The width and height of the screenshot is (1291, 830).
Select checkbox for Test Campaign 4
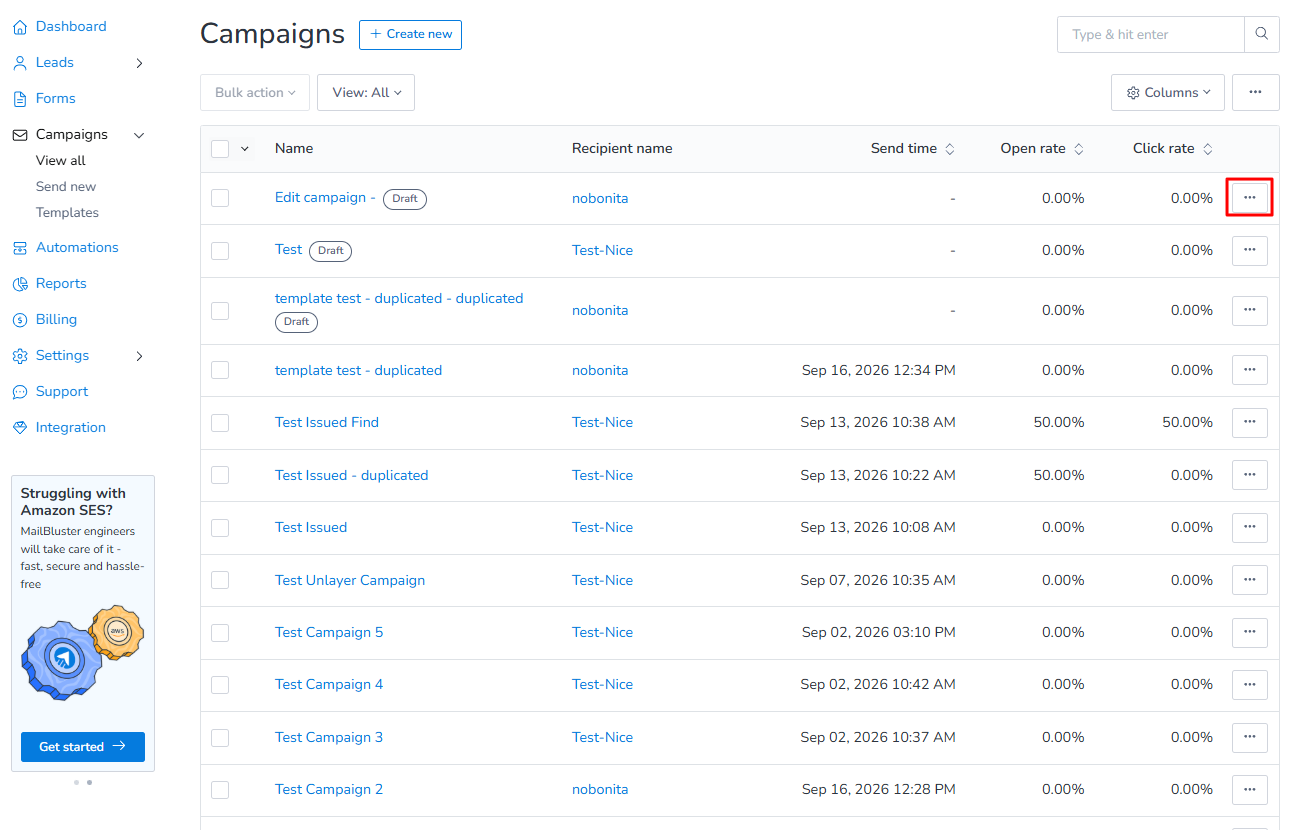coord(220,685)
